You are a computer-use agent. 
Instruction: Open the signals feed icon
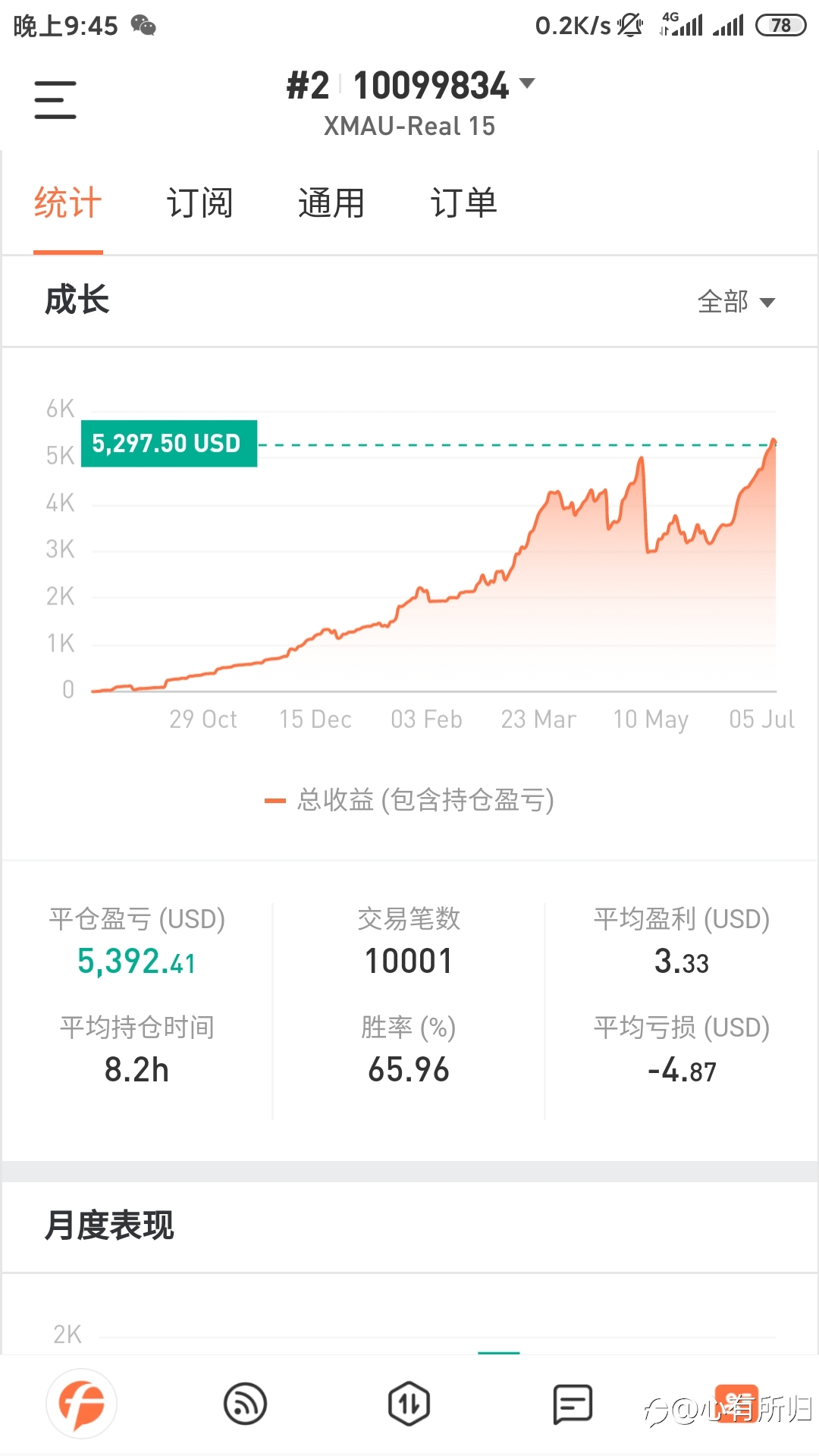tap(245, 1404)
